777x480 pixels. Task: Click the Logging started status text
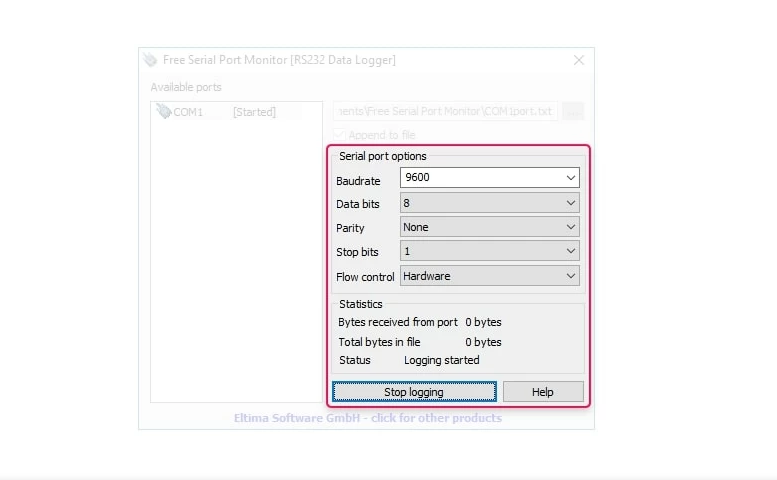[442, 360]
